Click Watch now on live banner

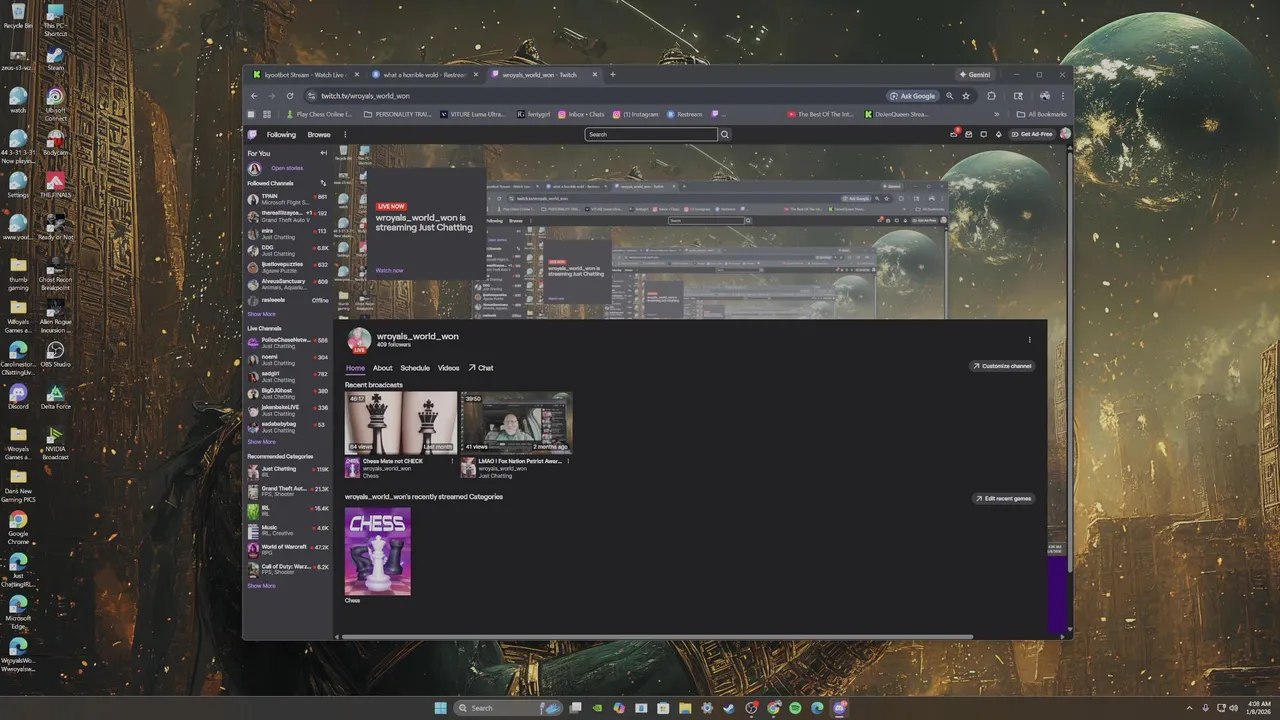click(390, 270)
